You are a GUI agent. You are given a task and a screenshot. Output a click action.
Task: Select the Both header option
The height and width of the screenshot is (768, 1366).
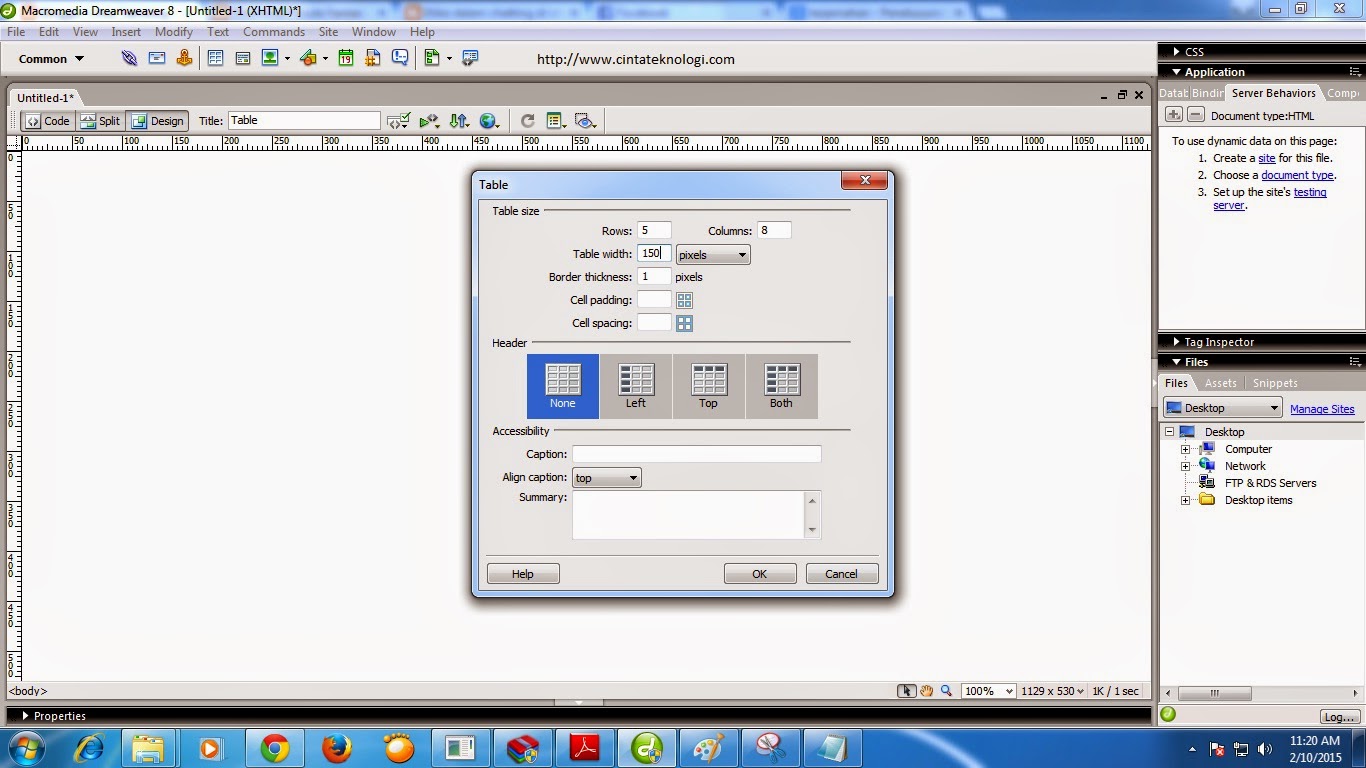coord(781,386)
